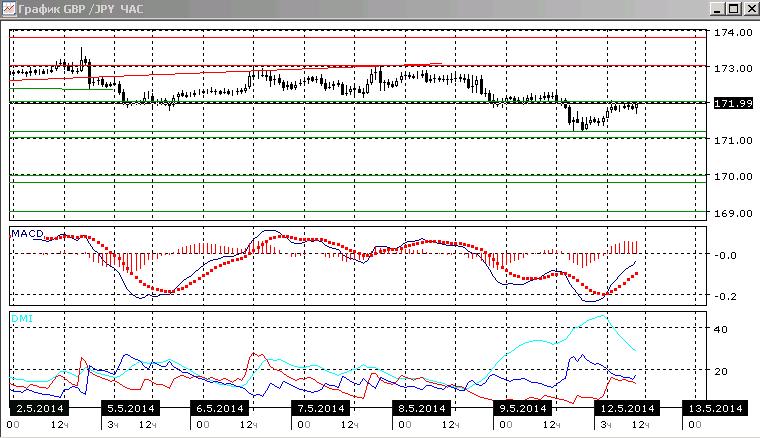Screen dimensions: 760x438
Task: Select the current price label 171.99
Action: (733, 103)
